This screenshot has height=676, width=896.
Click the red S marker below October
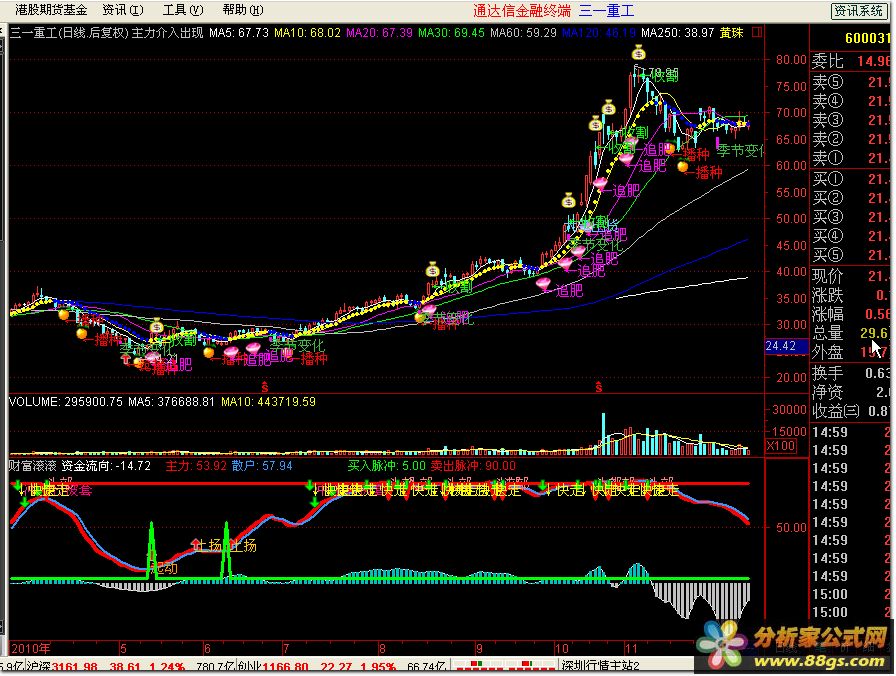tap(598, 387)
